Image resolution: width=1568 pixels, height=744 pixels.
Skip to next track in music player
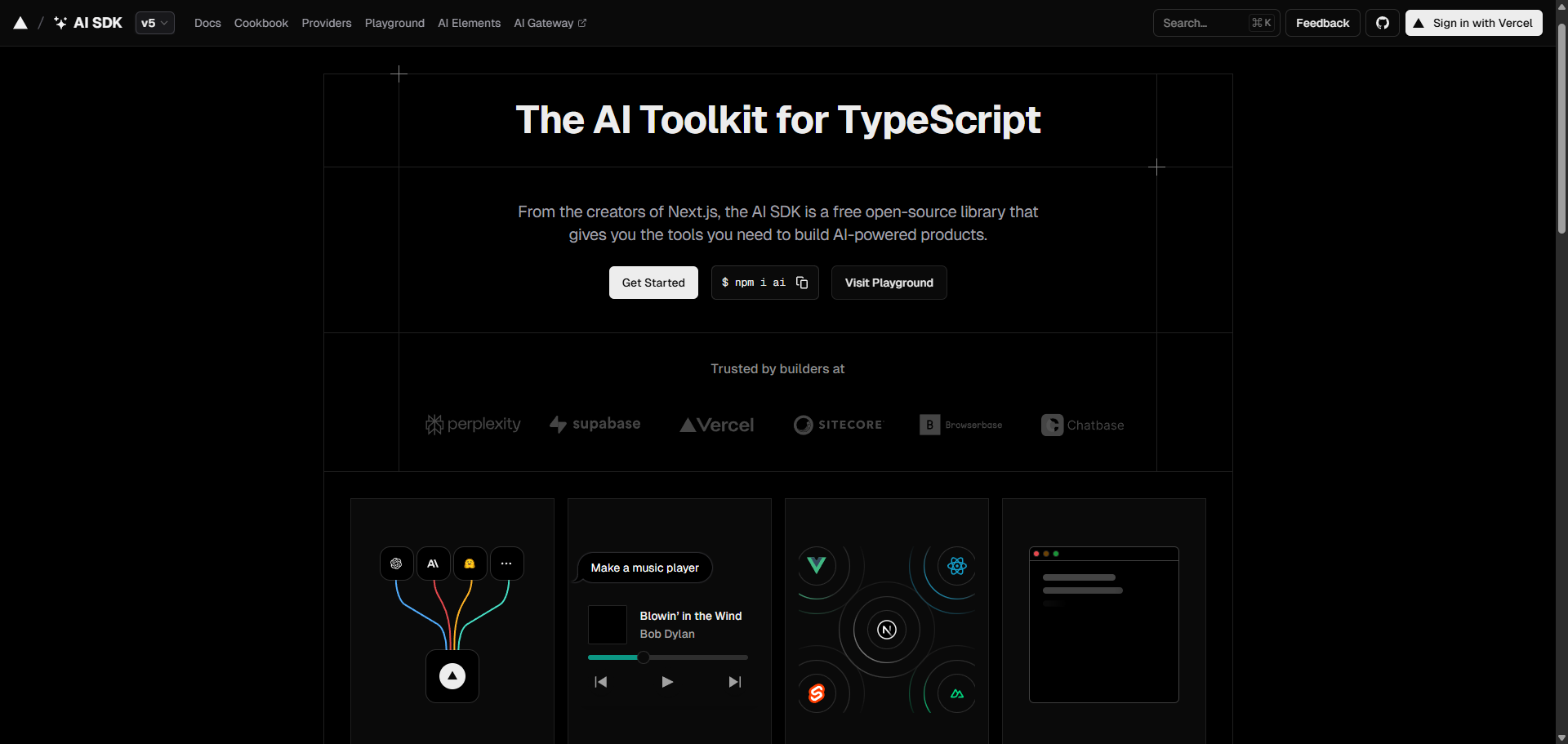point(735,682)
